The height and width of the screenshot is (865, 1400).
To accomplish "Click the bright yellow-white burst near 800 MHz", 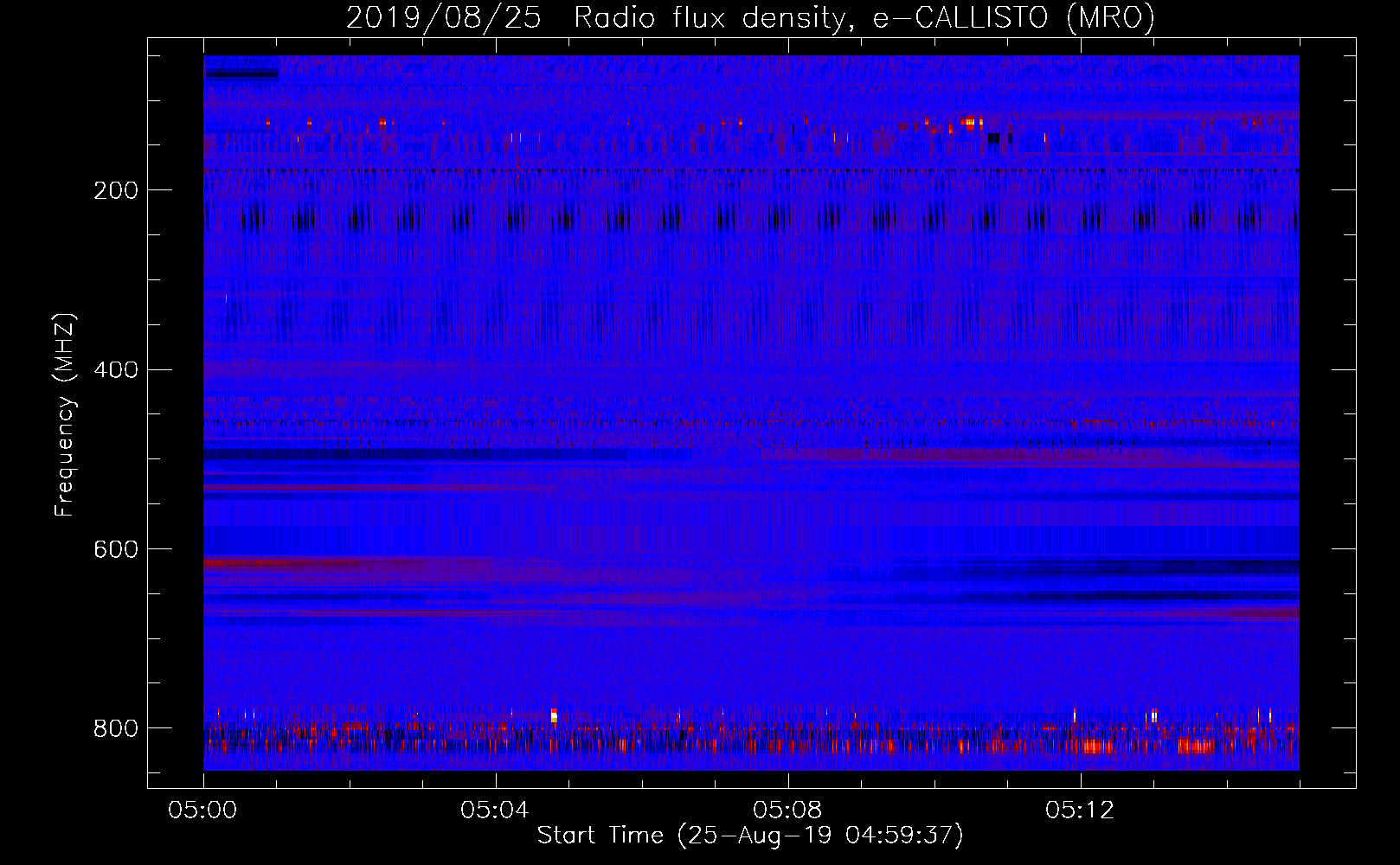I will pyautogui.click(x=554, y=715).
